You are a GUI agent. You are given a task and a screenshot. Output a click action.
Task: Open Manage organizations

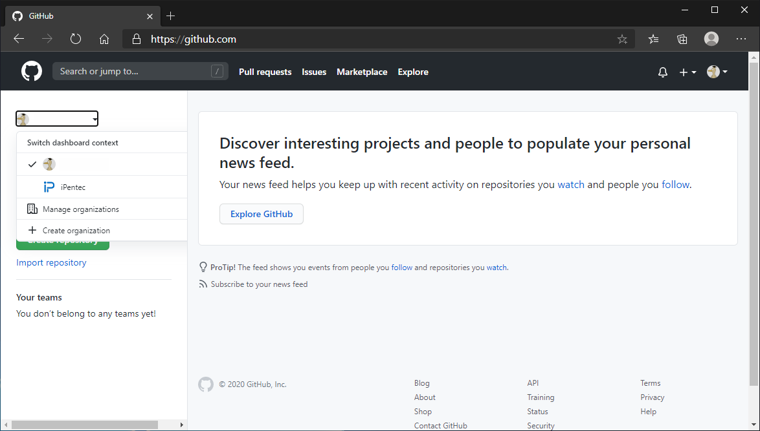102,209
